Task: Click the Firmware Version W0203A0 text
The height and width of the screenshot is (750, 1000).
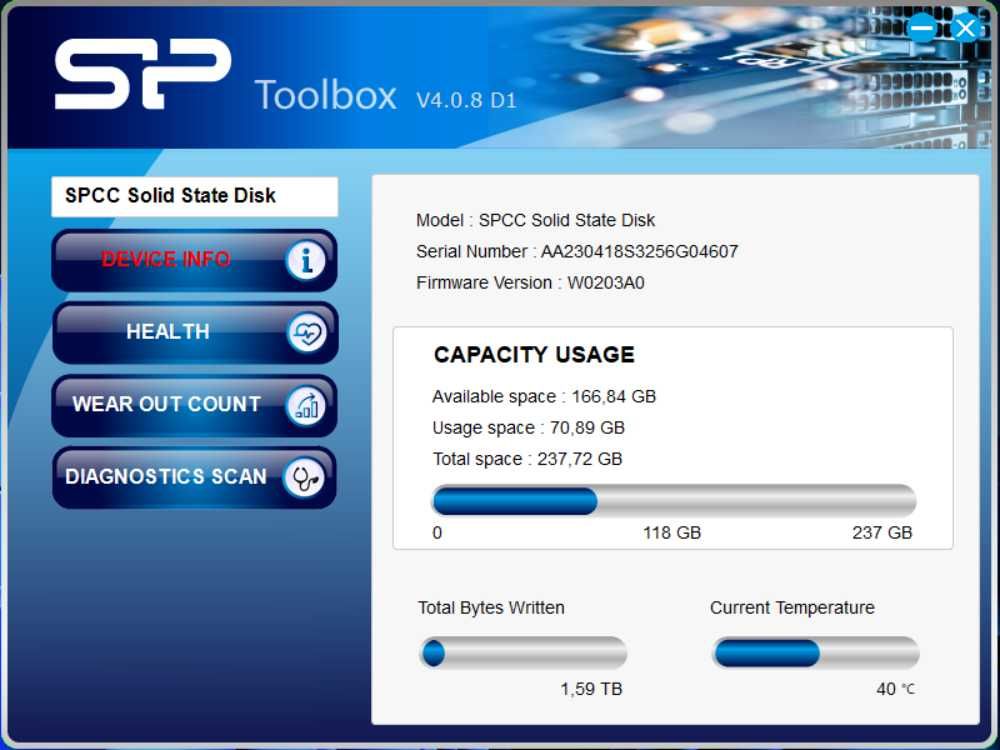Action: point(530,283)
